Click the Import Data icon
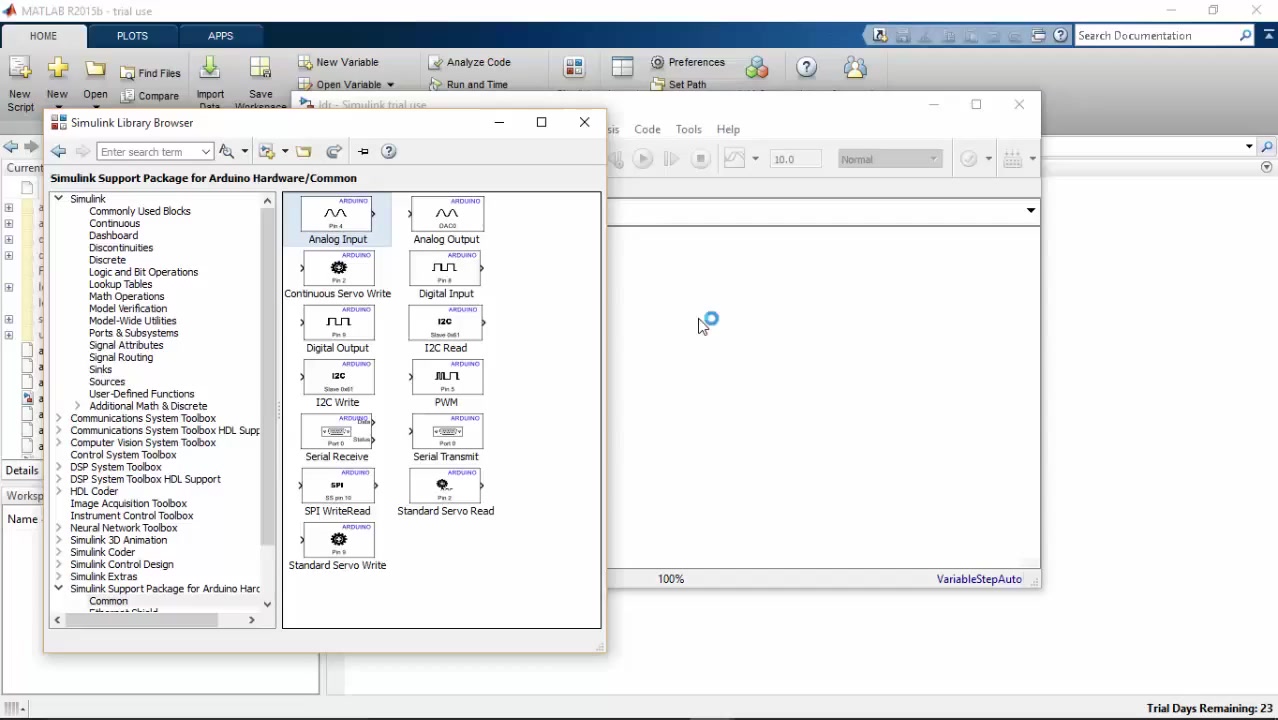1278x720 pixels. point(210,73)
